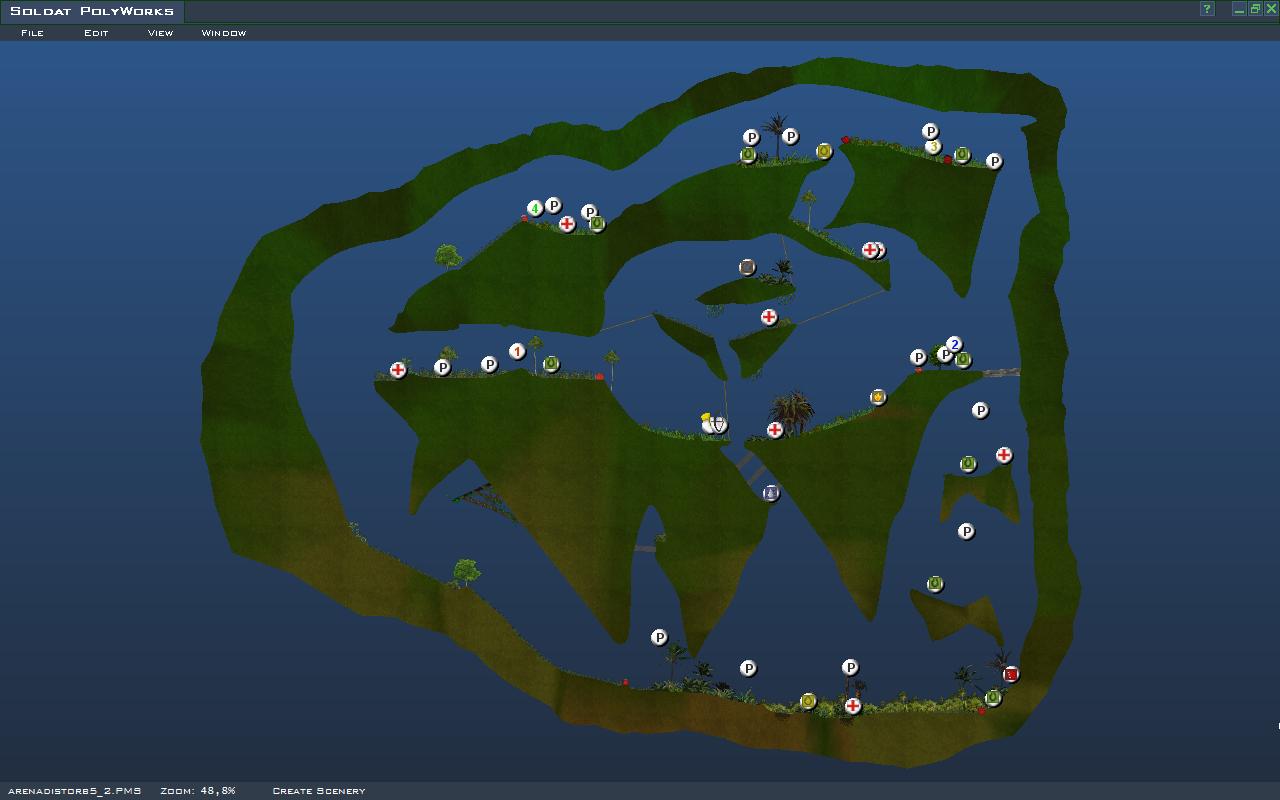Select the blue flag spawn marker
Viewport: 1280px width, 800px height.
(771, 493)
